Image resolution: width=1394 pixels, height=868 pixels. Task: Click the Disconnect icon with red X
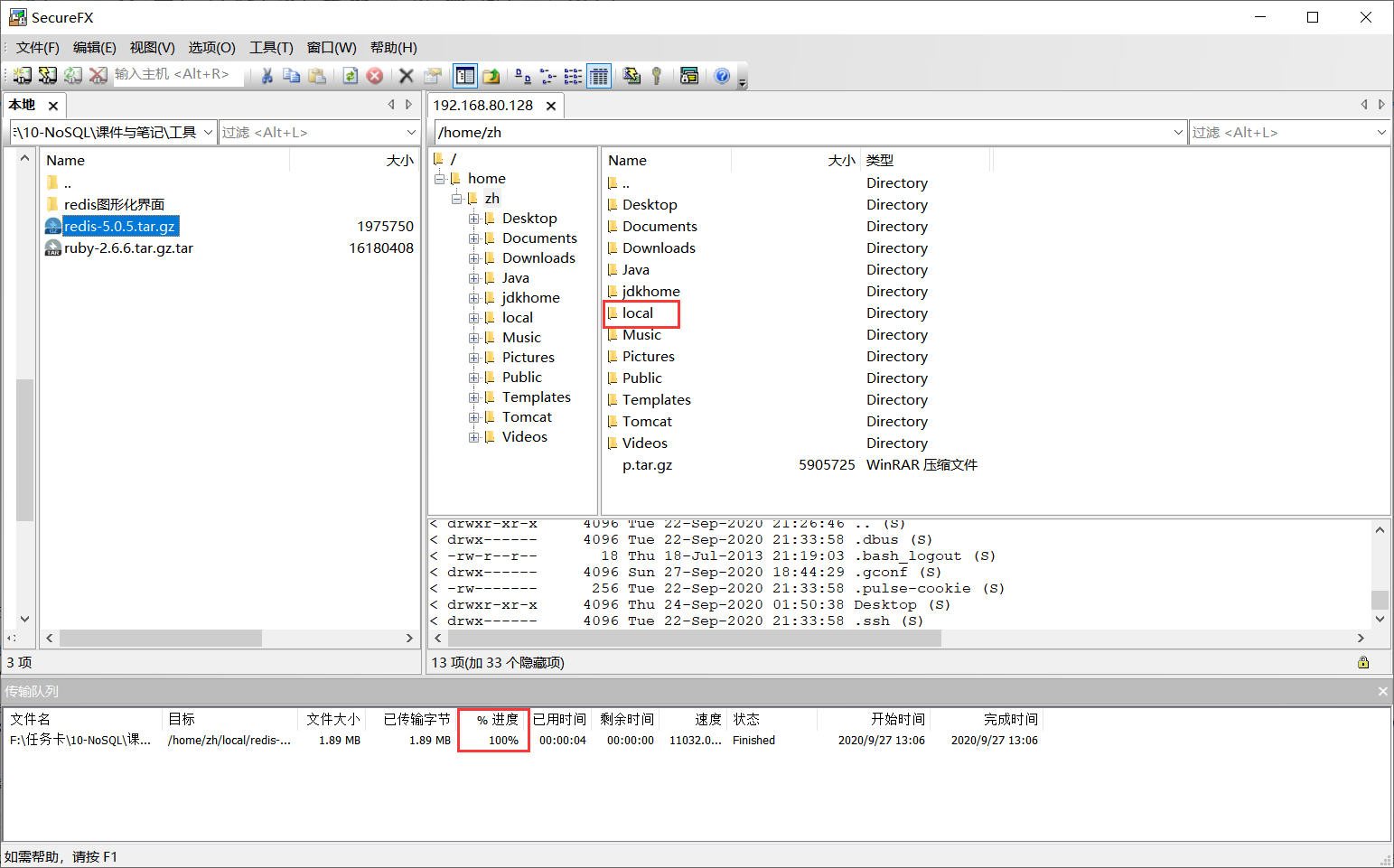coord(98,76)
